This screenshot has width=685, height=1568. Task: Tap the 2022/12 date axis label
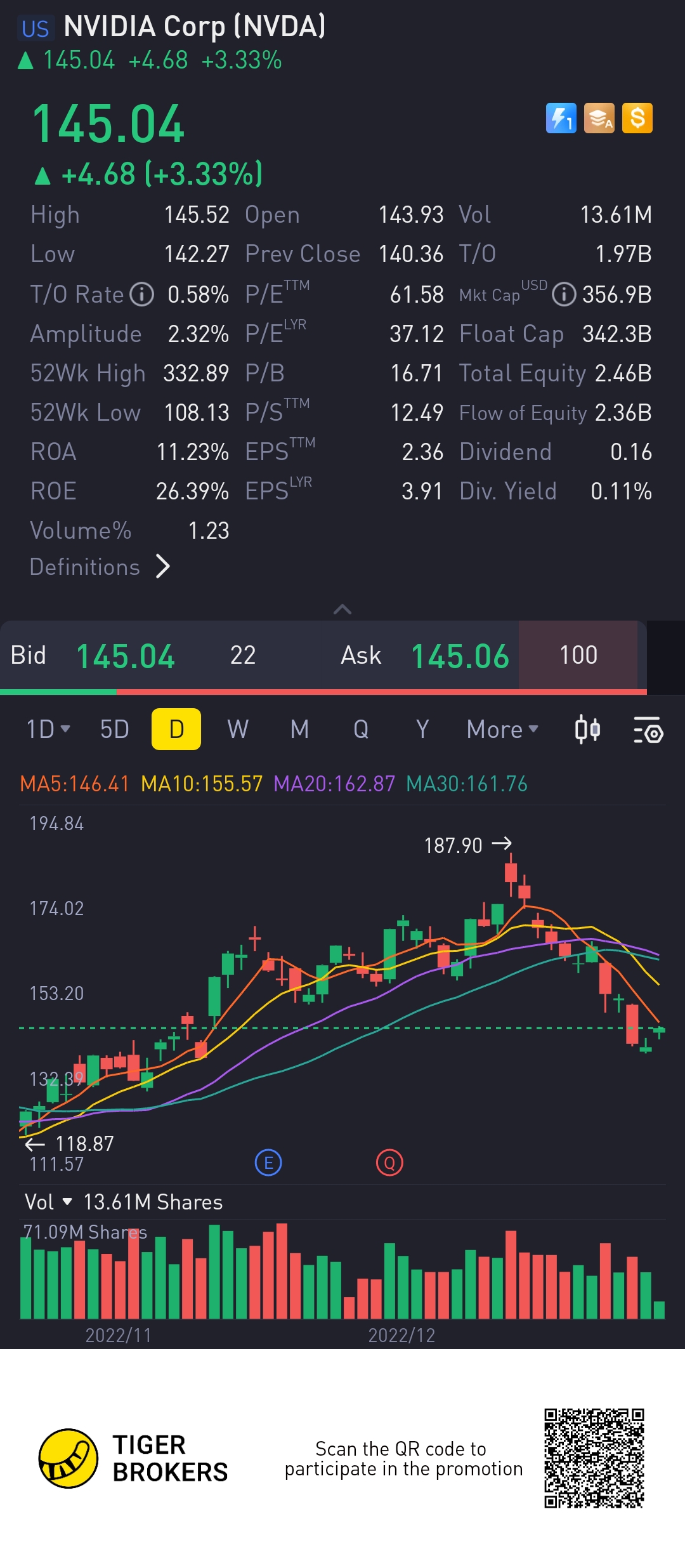click(x=401, y=1335)
